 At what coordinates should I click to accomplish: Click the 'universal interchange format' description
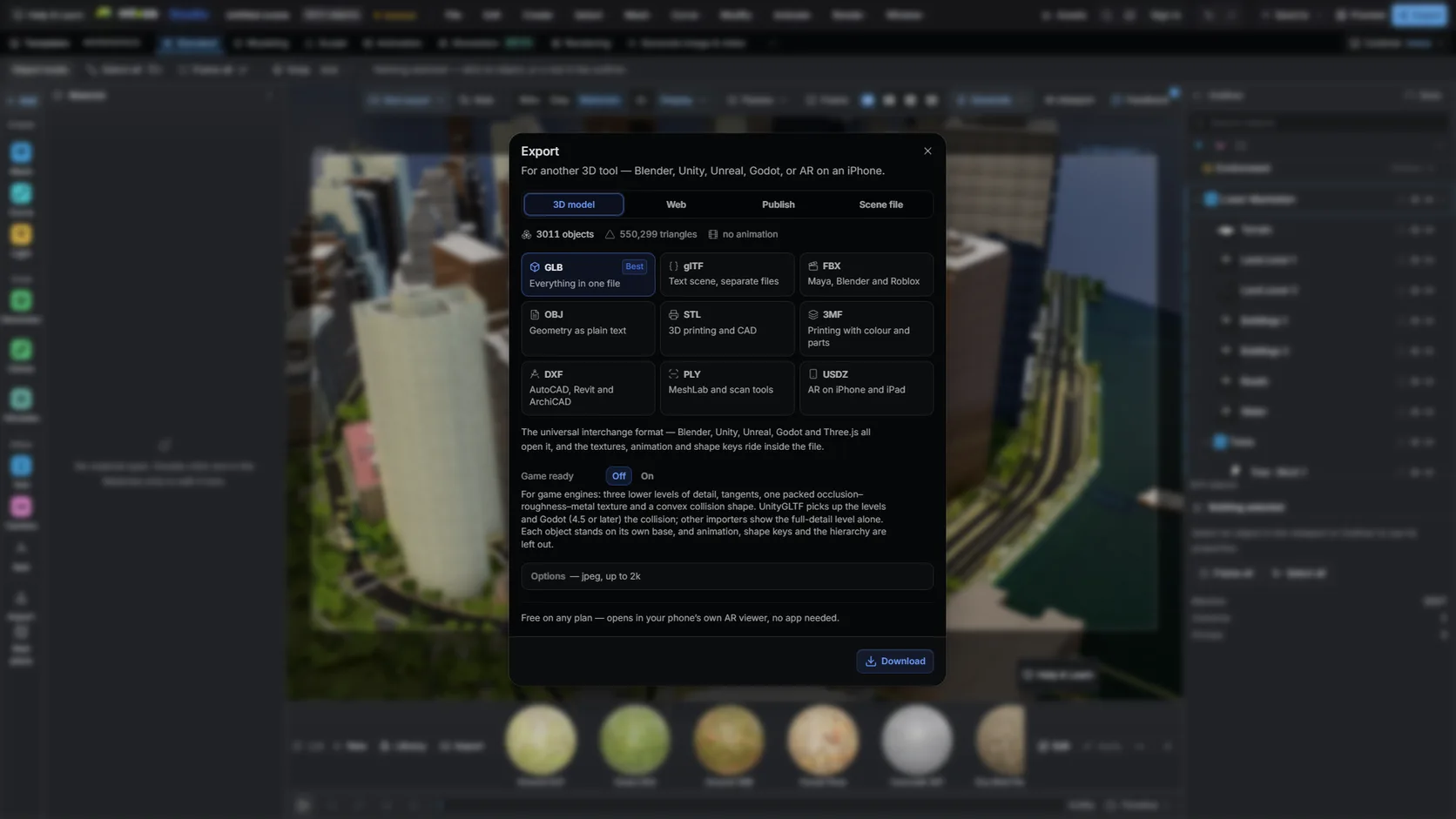[x=696, y=440]
